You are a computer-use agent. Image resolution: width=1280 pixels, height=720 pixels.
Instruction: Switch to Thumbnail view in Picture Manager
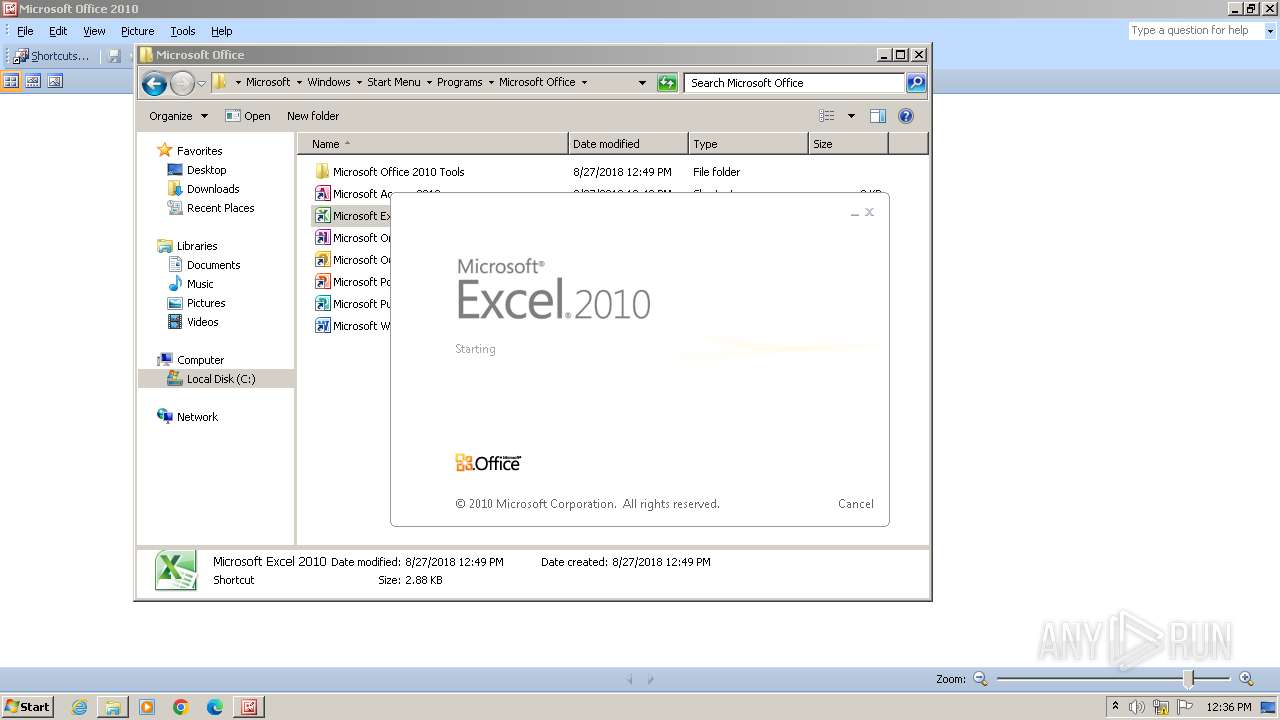(x=12, y=81)
